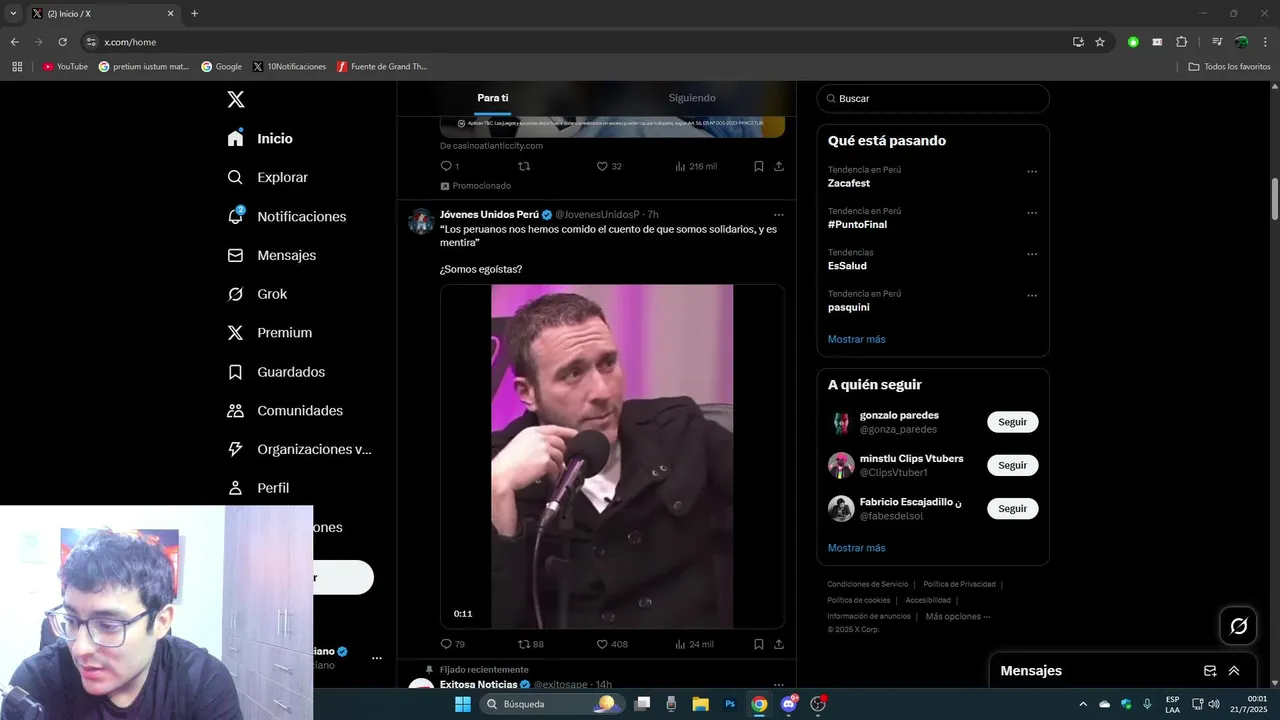
Task: Open account menu three dots in sidebar
Action: [377, 658]
